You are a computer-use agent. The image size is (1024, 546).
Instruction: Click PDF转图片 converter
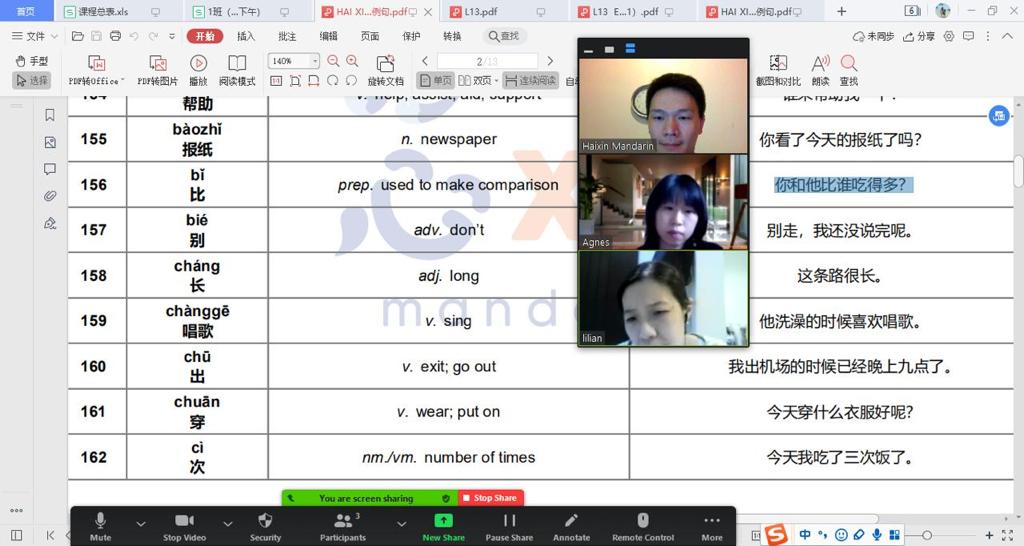pyautogui.click(x=157, y=71)
